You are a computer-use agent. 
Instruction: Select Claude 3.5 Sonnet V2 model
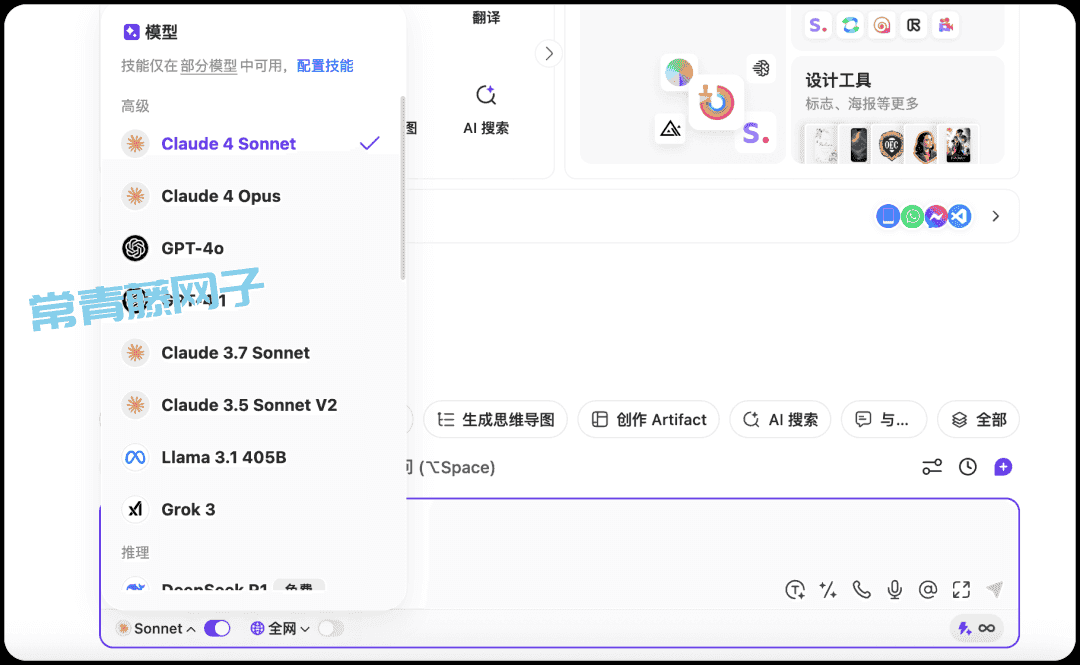pos(253,405)
